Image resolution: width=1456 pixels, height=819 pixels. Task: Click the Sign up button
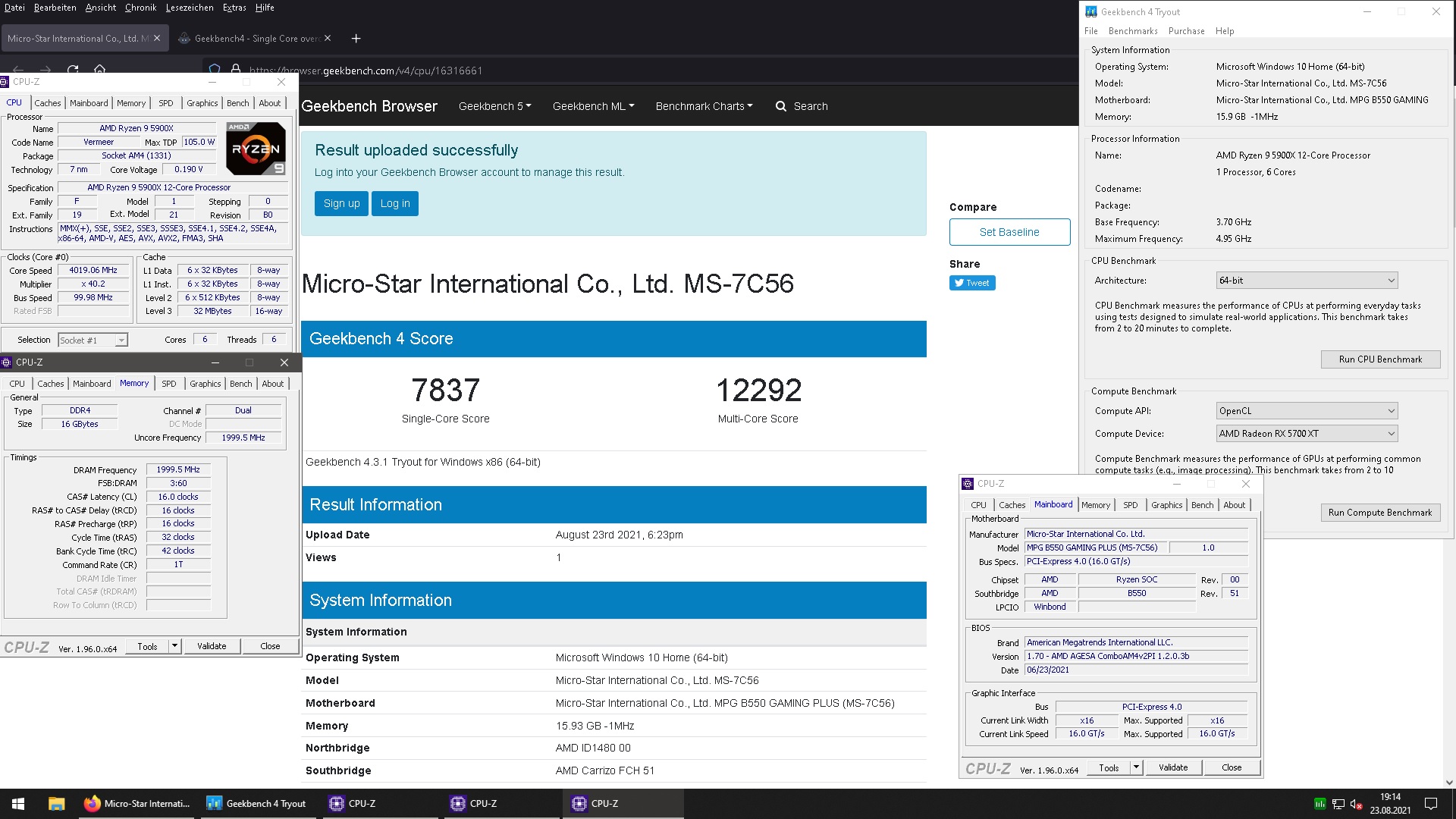[341, 203]
